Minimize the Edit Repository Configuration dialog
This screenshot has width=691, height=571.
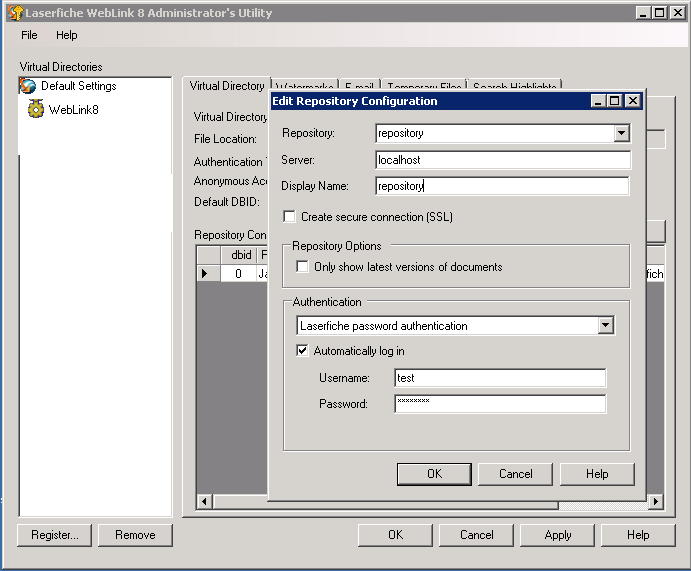598,101
